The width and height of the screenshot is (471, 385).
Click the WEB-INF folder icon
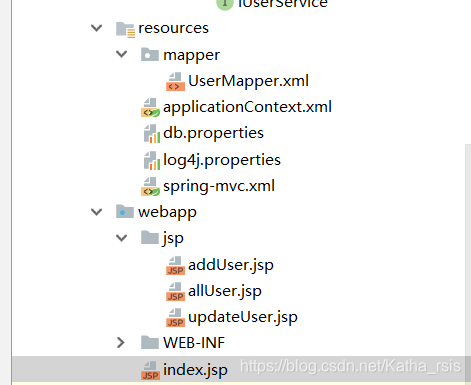[150, 342]
